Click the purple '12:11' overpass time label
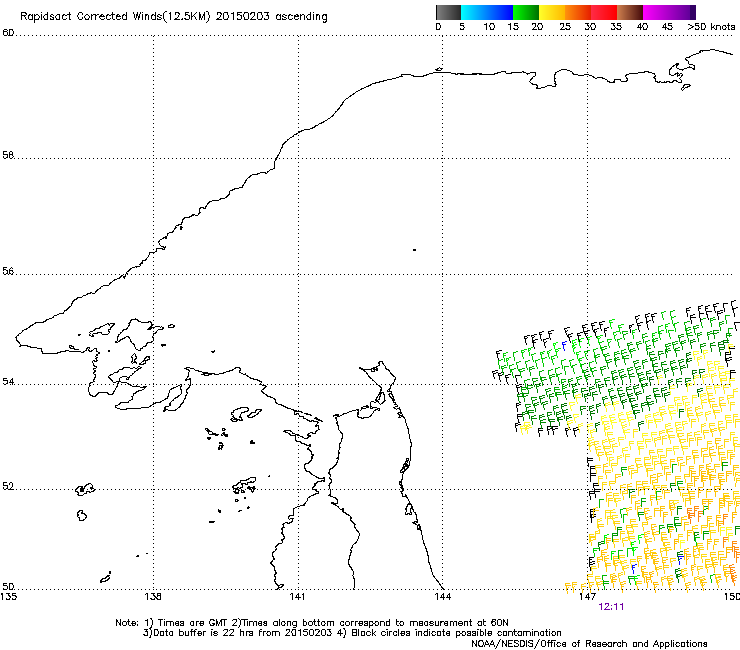 pos(611,607)
